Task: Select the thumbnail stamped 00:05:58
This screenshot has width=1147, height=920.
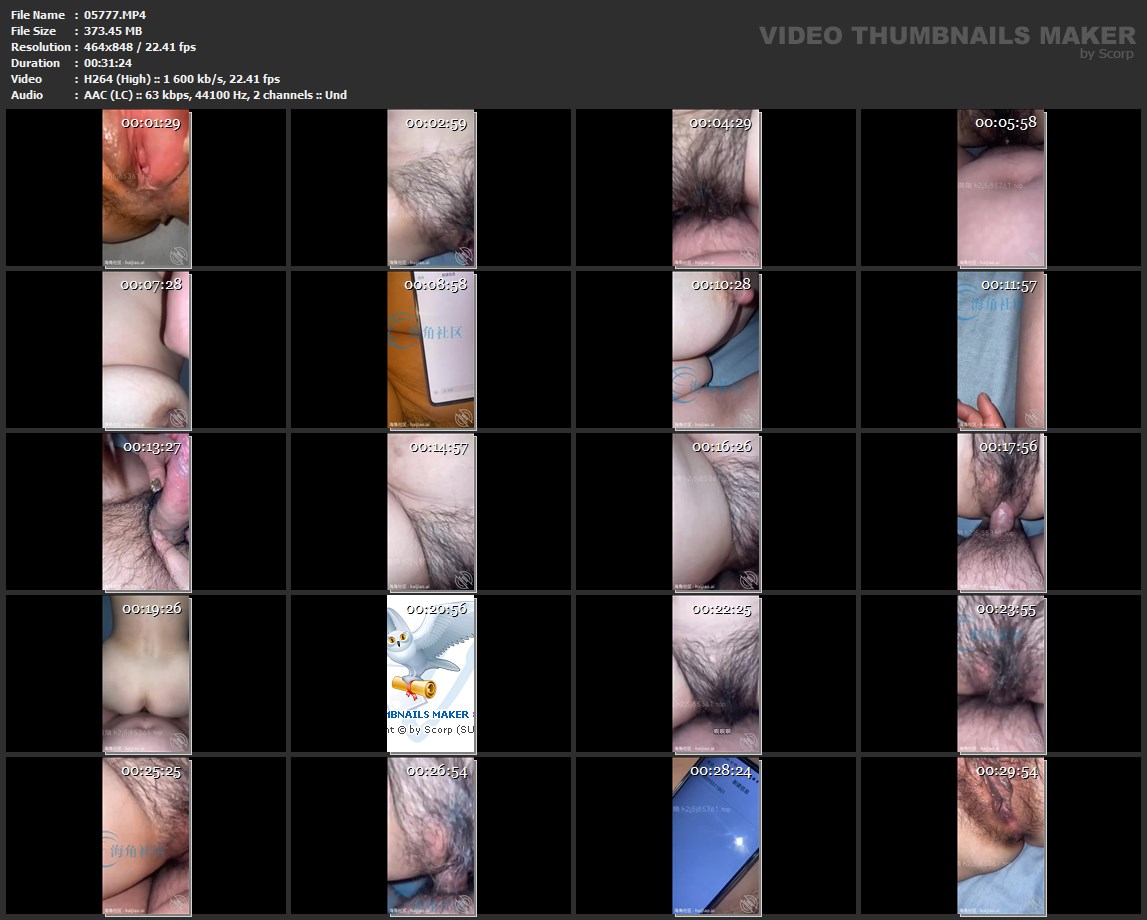Action: 1001,188
